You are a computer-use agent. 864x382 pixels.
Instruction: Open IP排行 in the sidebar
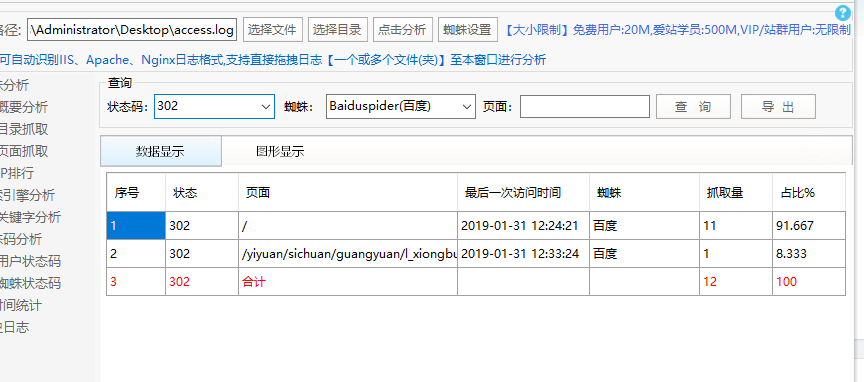point(17,173)
